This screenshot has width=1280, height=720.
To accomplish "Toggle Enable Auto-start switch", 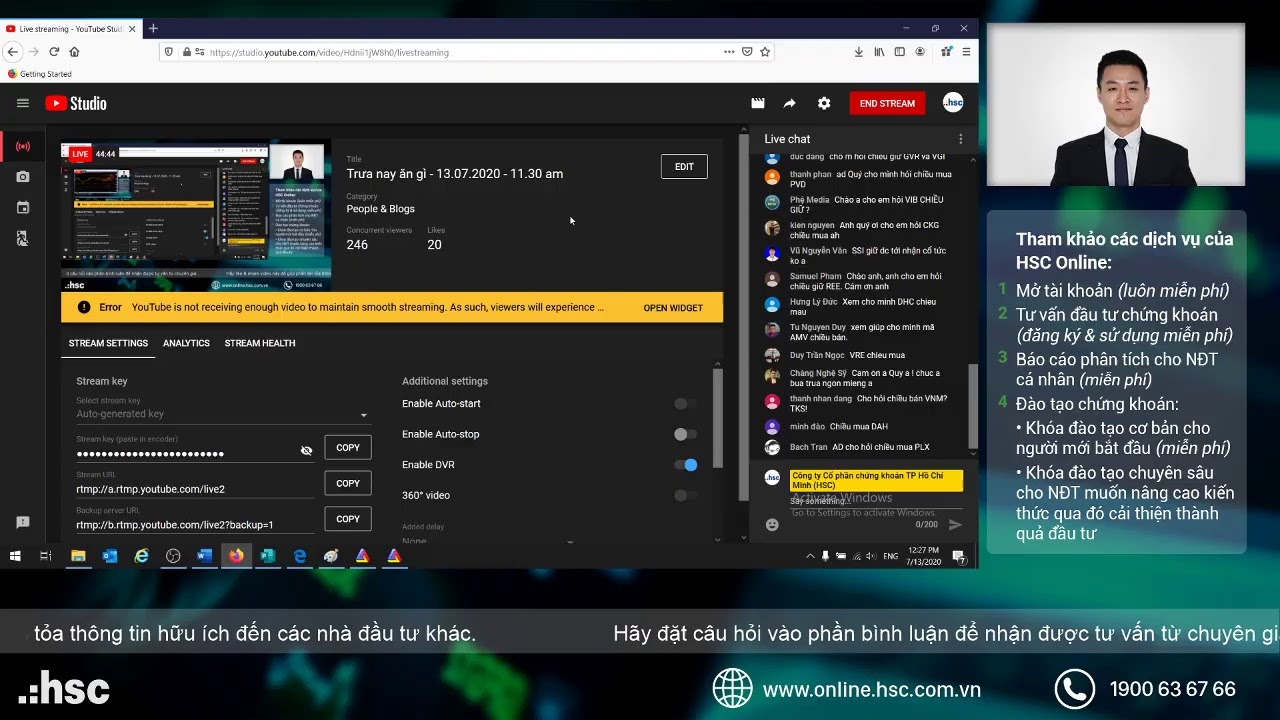I will pyautogui.click(x=685, y=404).
